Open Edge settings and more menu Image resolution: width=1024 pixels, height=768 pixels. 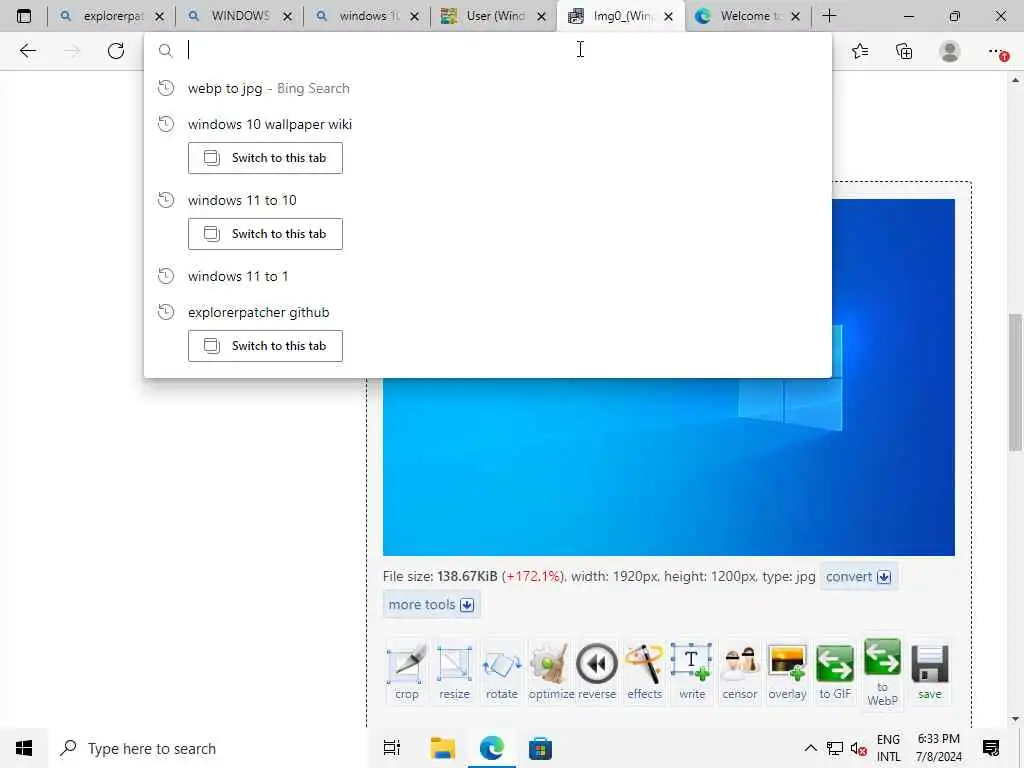998,52
